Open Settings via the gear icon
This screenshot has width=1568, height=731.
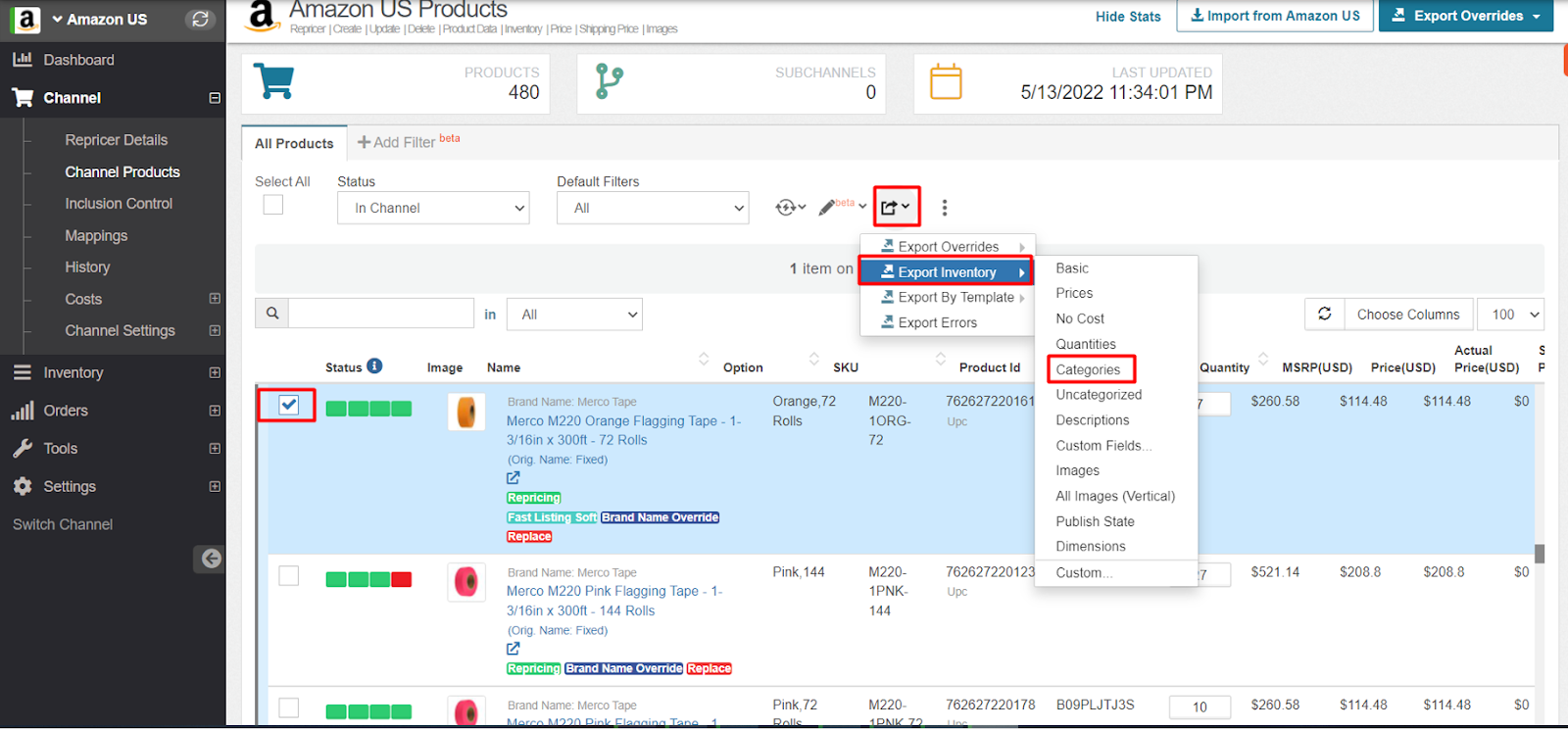point(23,487)
